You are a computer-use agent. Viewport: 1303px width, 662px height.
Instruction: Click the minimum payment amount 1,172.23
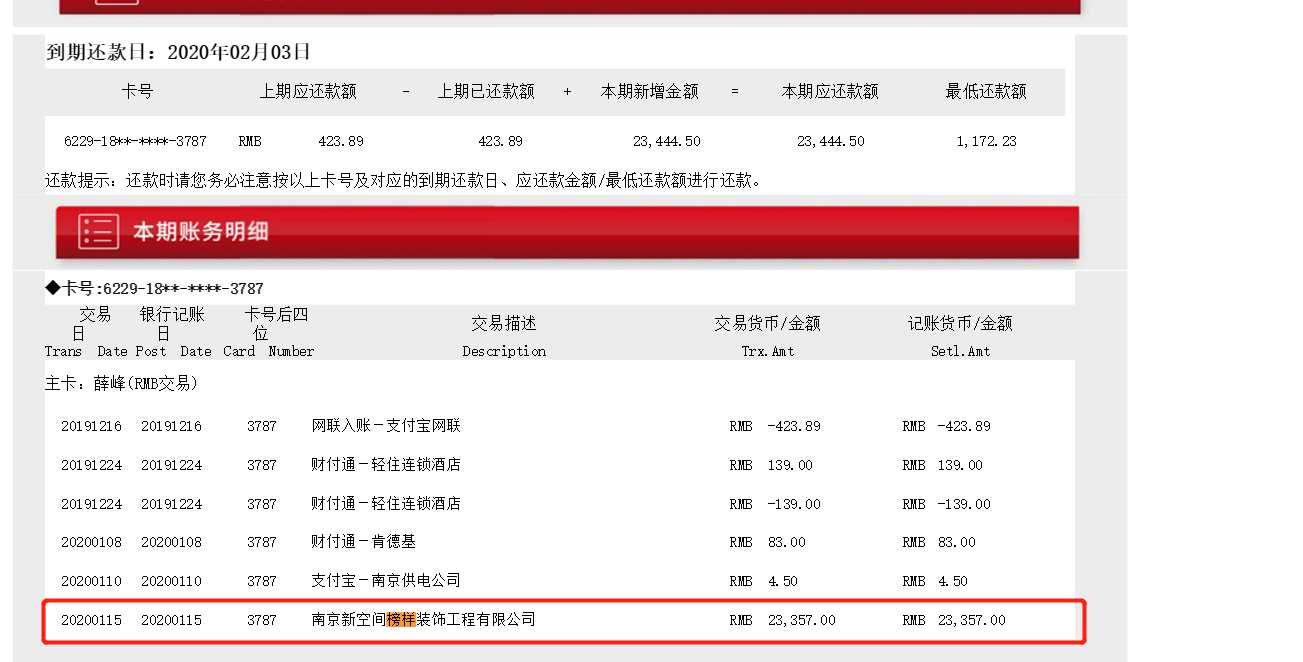[x=986, y=141]
